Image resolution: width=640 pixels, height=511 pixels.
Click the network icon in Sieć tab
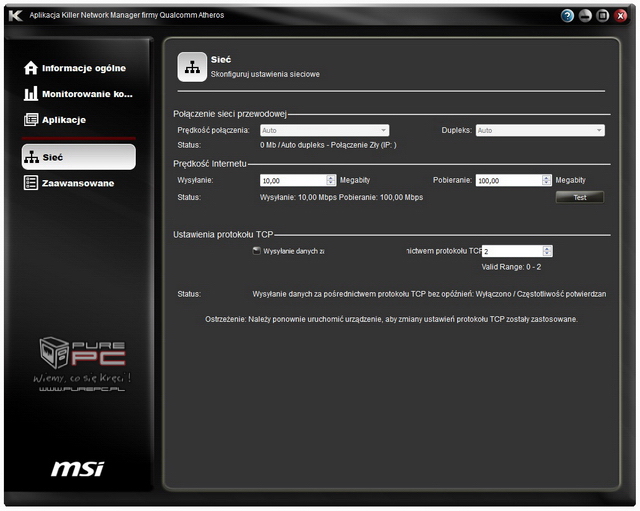tap(31, 157)
